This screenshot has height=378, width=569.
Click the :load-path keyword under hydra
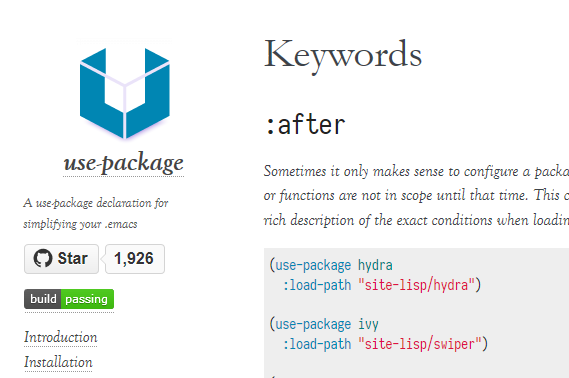click(x=317, y=285)
